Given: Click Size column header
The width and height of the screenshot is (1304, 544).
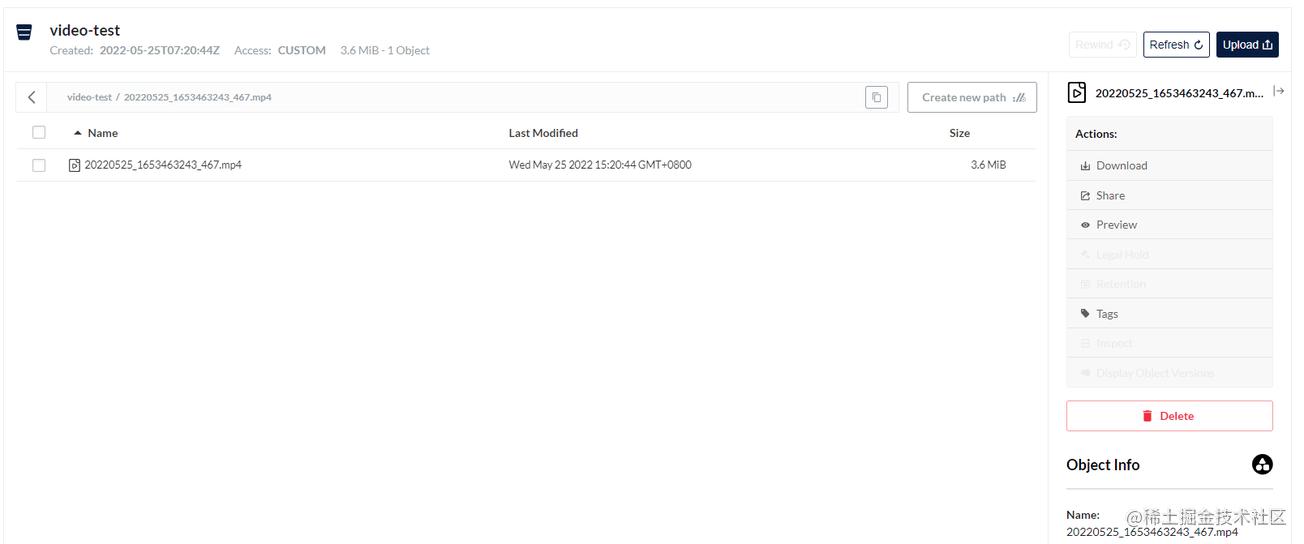Looking at the screenshot, I should point(959,133).
